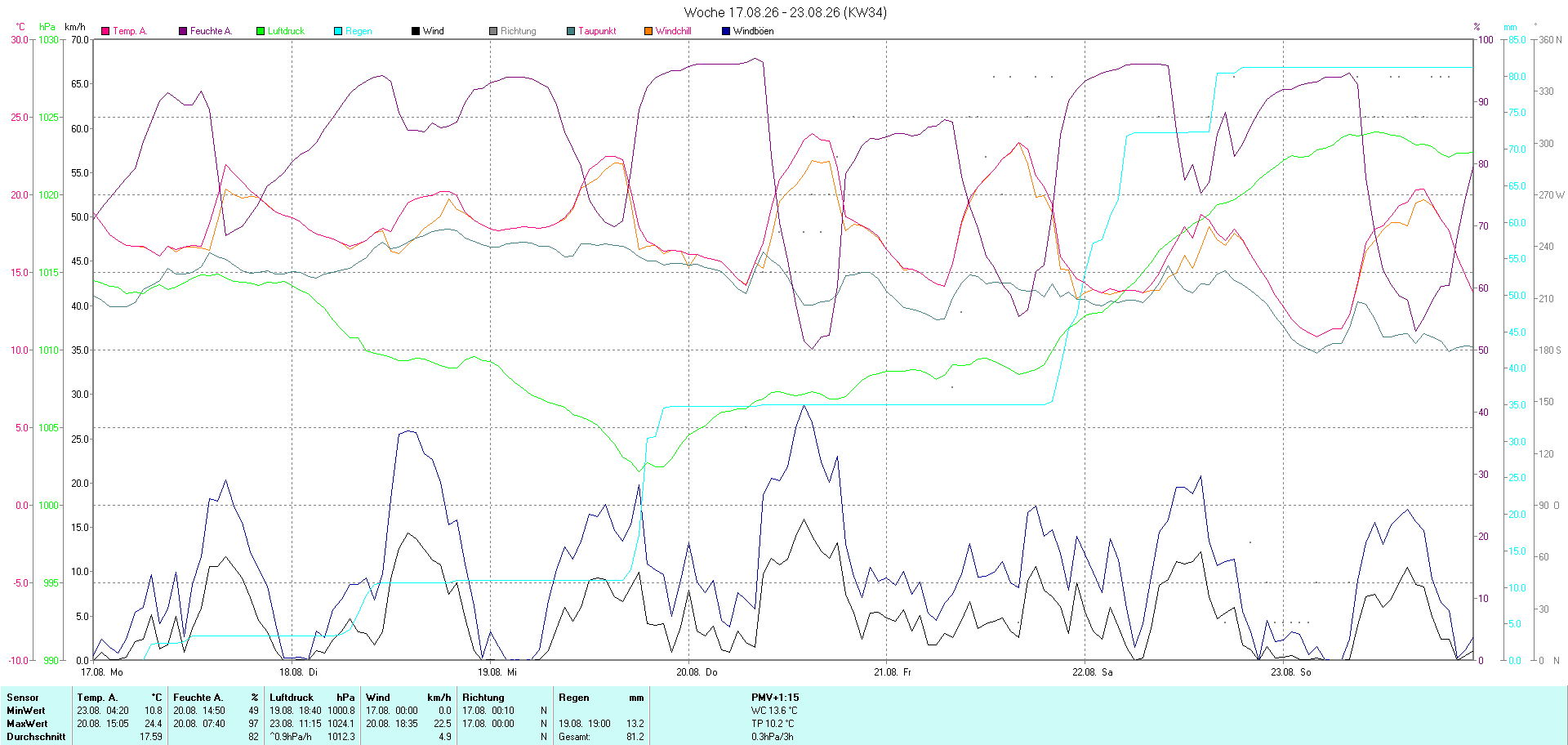Click the teal Taupunkt legend swatch
Viewport: 1568px width, 745px height.
click(571, 31)
